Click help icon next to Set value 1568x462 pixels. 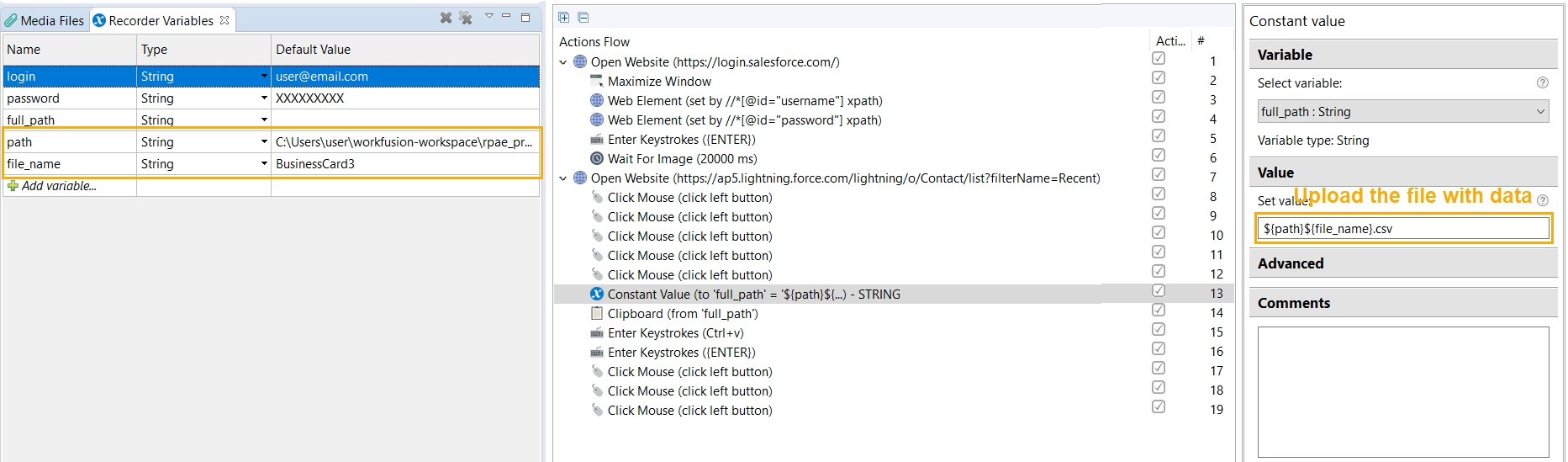(1542, 200)
